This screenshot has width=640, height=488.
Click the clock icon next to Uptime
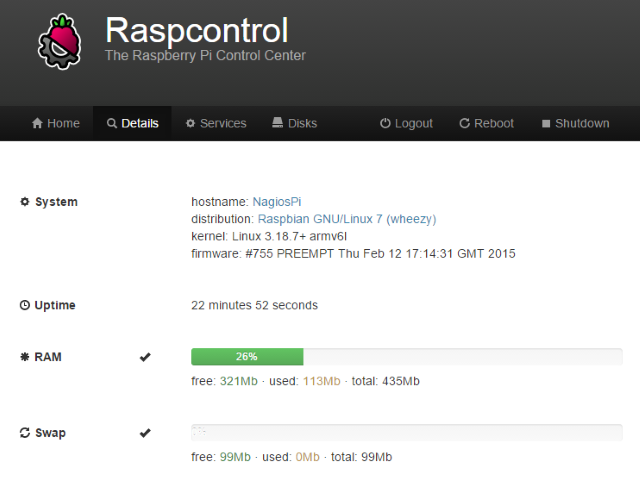click(x=25, y=305)
